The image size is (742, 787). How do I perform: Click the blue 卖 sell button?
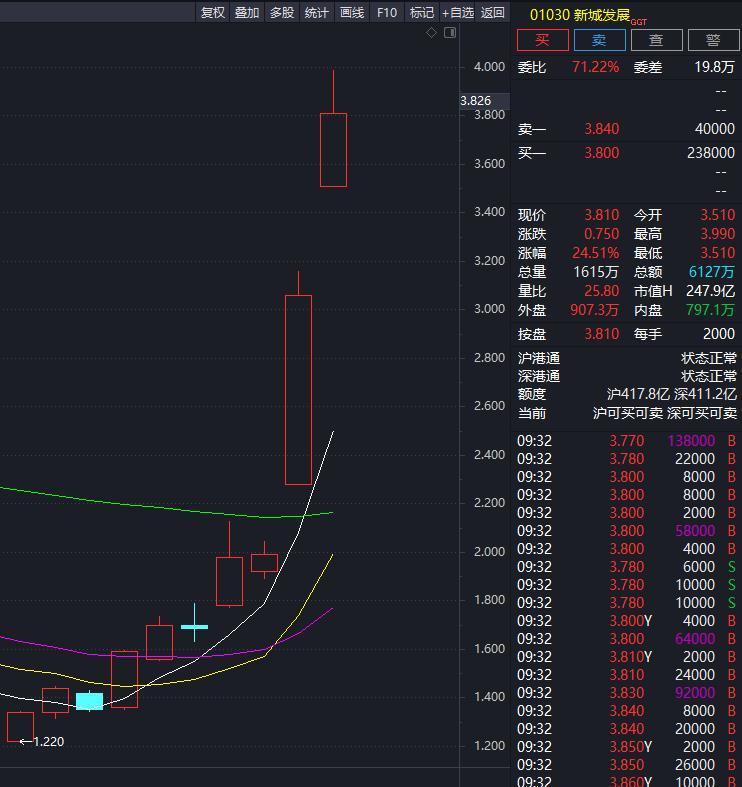coord(599,40)
